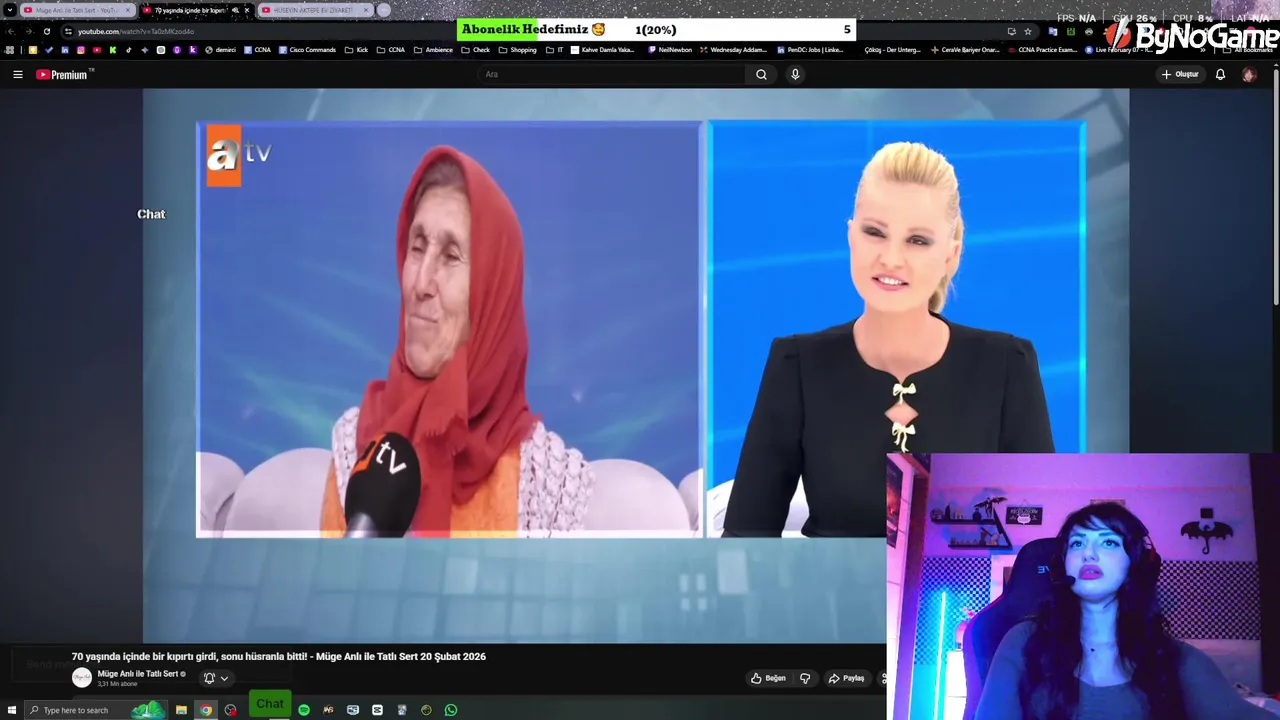
Task: Open the LinkedIn bookmark icon
Action: [65, 50]
